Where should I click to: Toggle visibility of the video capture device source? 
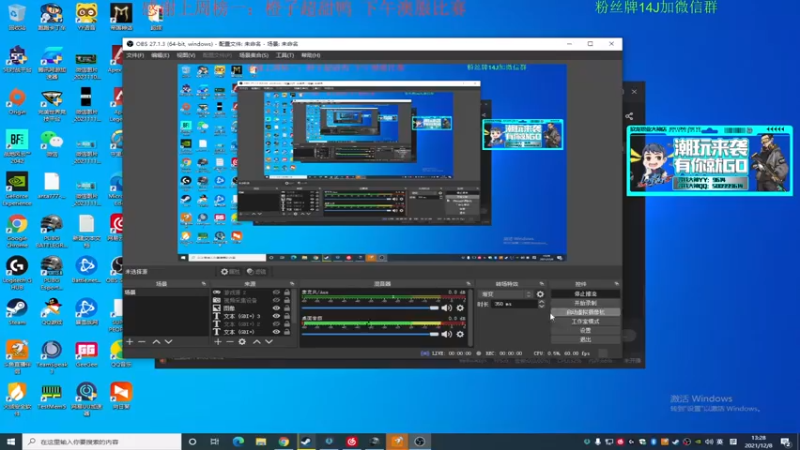click(x=276, y=300)
